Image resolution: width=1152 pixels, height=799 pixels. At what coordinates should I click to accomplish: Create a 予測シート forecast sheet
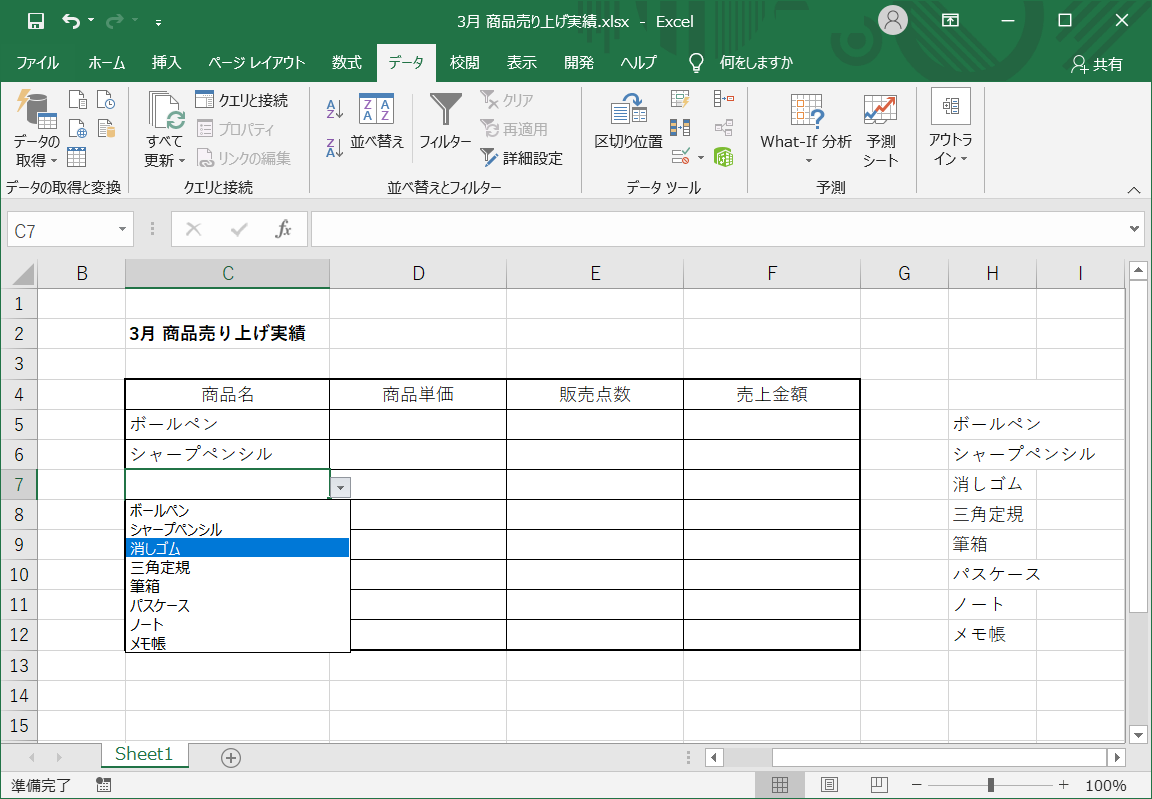point(879,130)
